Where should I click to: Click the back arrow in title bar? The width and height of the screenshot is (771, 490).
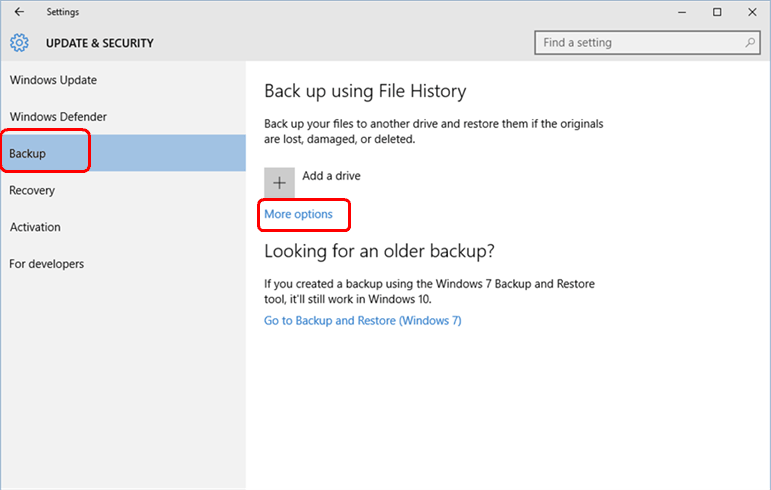pyautogui.click(x=19, y=12)
